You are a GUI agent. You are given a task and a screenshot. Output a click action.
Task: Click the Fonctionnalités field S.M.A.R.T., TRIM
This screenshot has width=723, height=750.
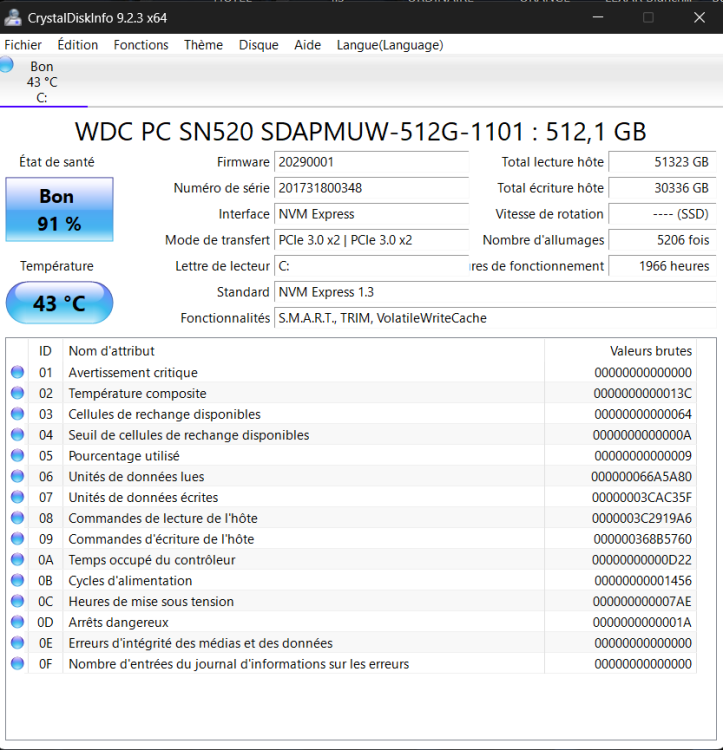tap(495, 318)
